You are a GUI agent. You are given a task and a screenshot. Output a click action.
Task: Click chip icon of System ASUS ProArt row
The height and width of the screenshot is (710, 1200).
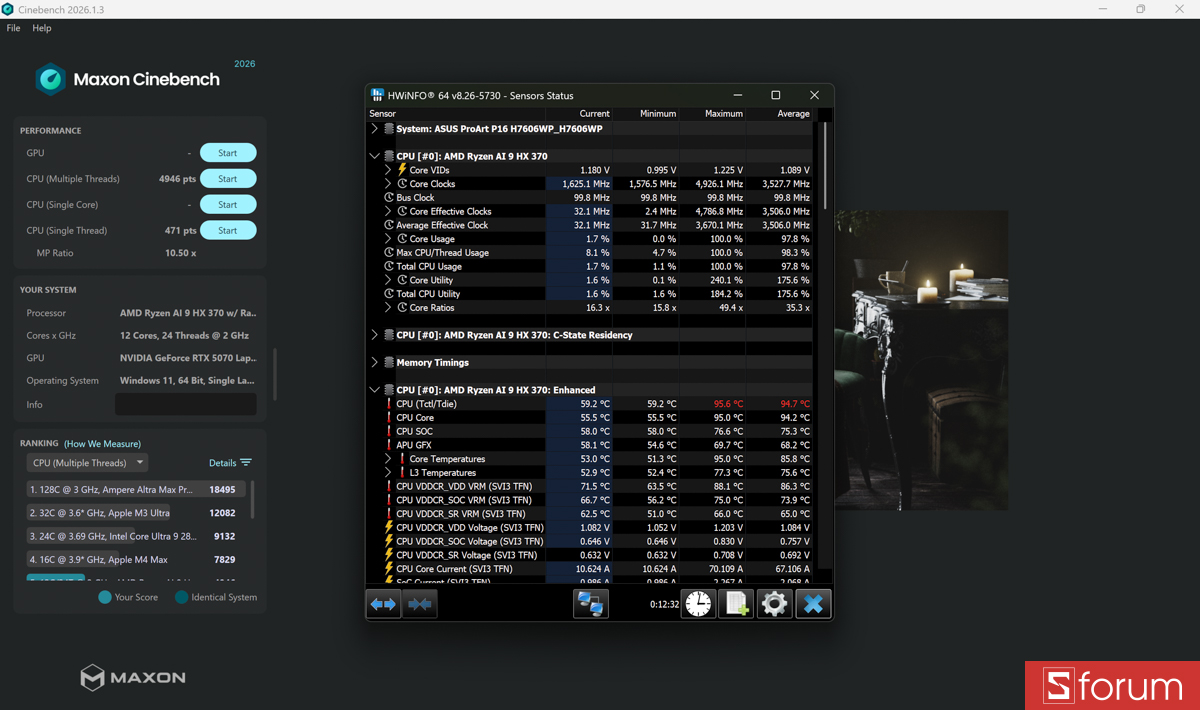[x=389, y=129]
